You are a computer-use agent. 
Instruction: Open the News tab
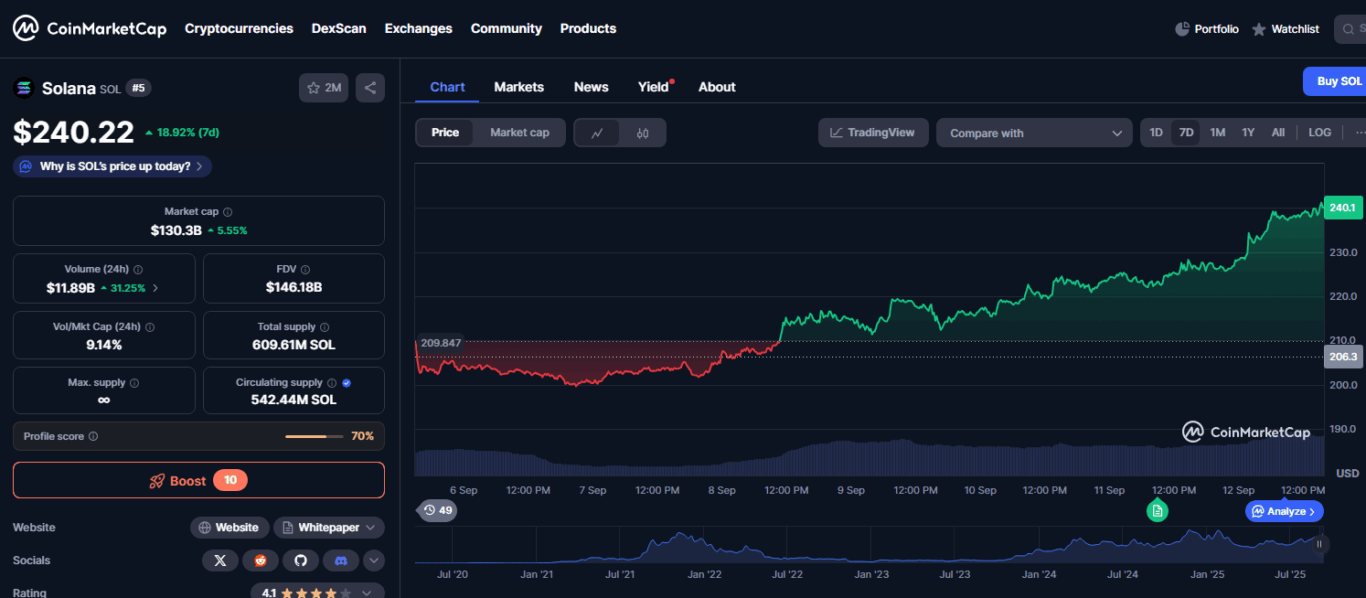pyautogui.click(x=591, y=87)
